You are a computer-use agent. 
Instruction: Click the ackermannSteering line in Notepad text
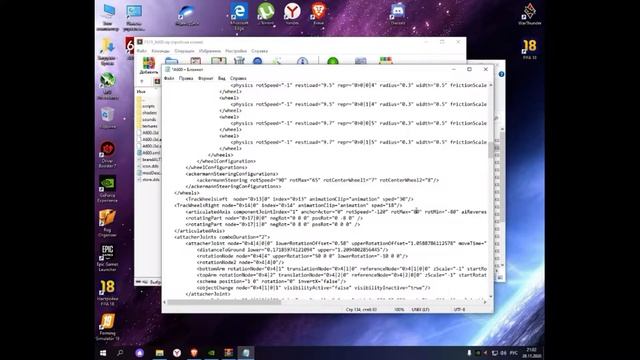(x=318, y=180)
